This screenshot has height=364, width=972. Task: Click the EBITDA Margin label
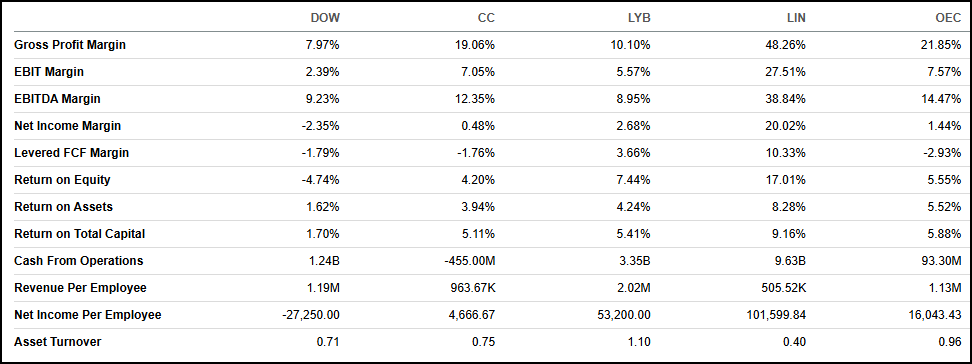[57, 99]
